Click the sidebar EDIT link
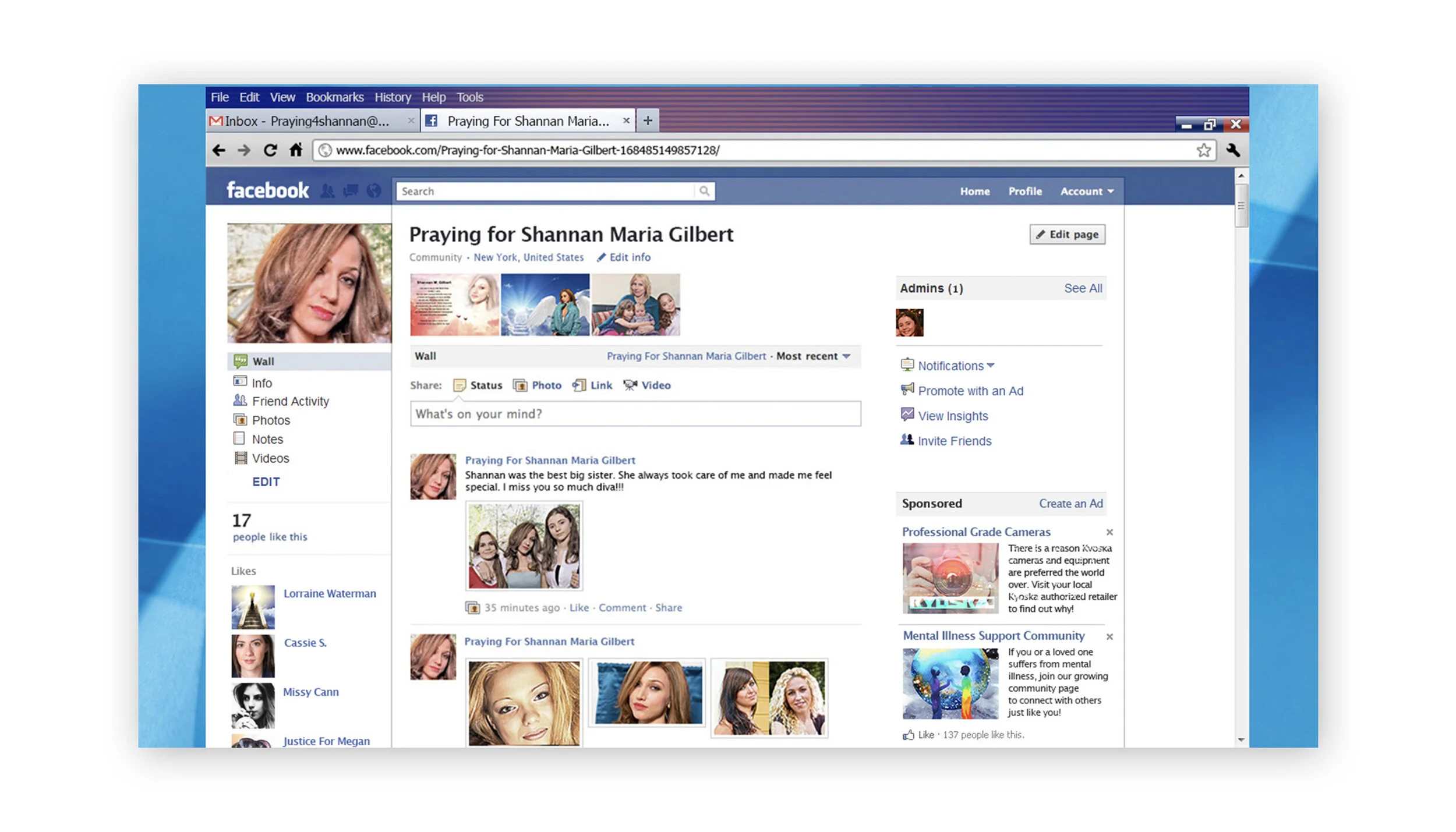Screen dimensions: 1456x832 pos(266,482)
